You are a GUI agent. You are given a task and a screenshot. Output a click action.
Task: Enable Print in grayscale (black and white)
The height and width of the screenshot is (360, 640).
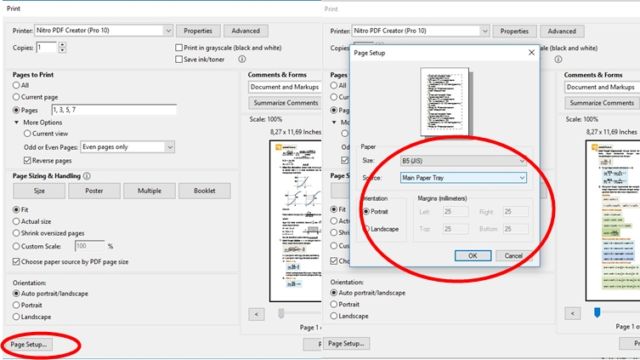click(179, 48)
